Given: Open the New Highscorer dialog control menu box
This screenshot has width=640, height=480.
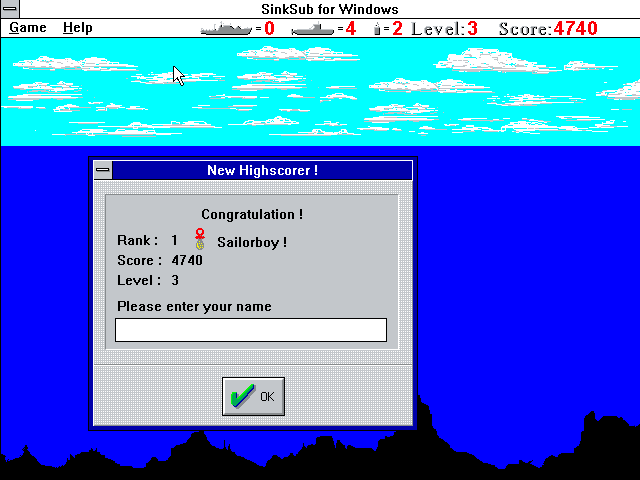Looking at the screenshot, I should click(x=102, y=170).
